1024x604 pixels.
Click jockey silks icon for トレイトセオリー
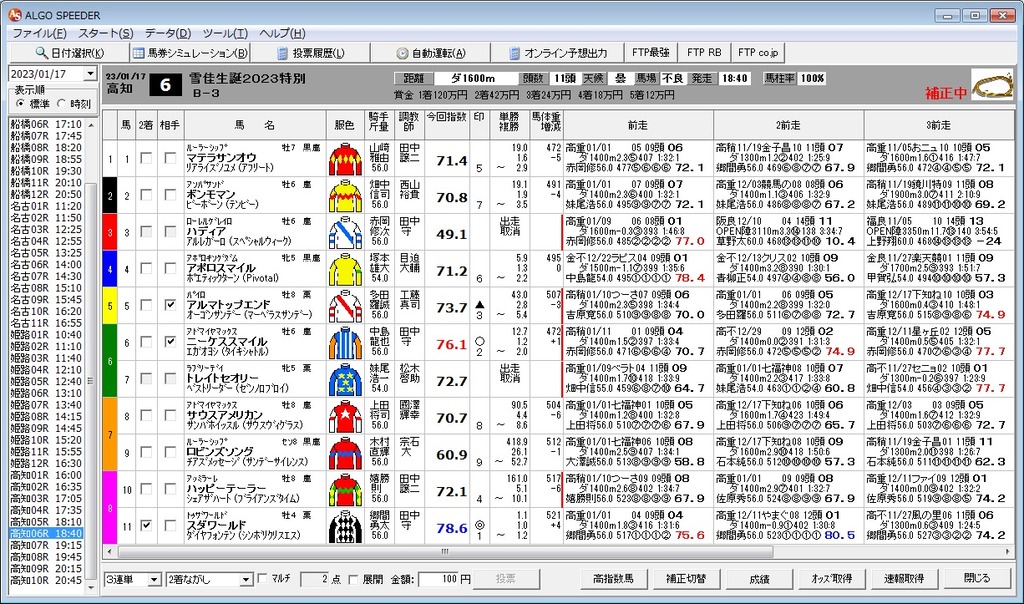(x=345, y=380)
